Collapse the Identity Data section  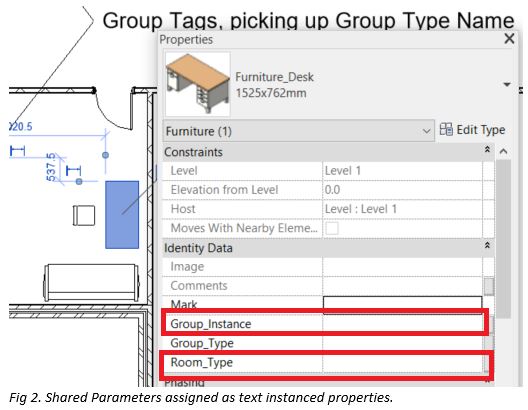[x=487, y=245]
